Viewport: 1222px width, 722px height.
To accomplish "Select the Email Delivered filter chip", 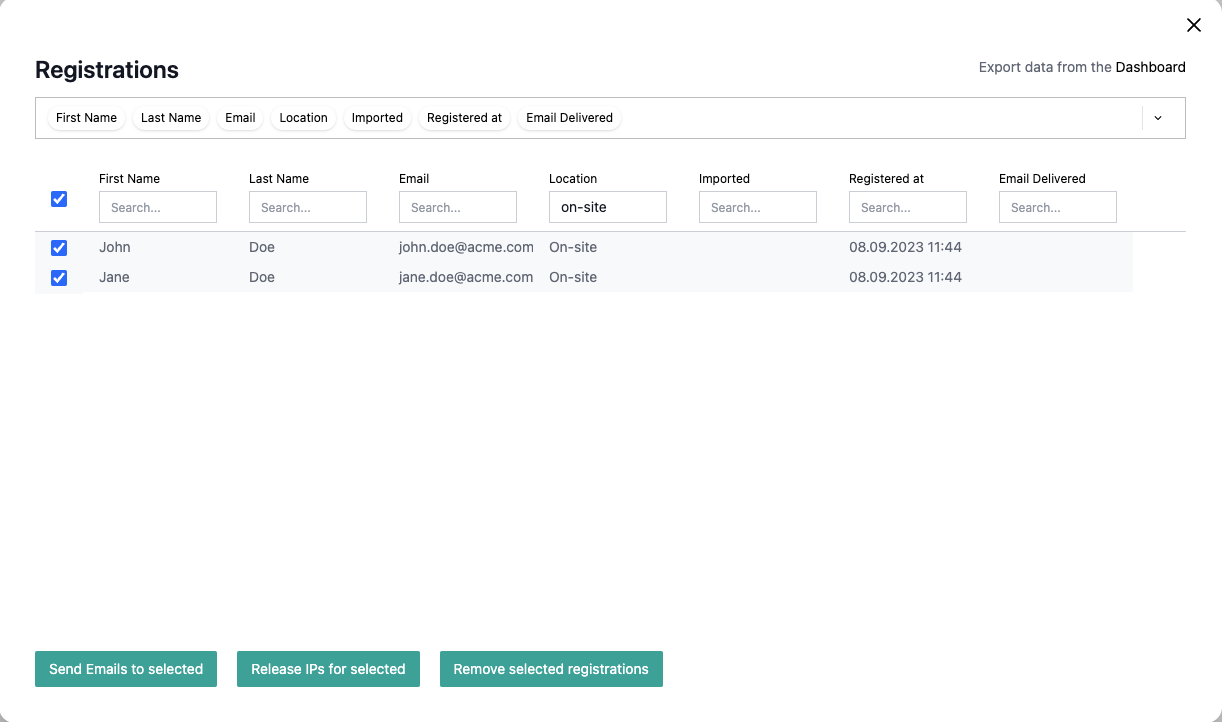I will (x=569, y=117).
